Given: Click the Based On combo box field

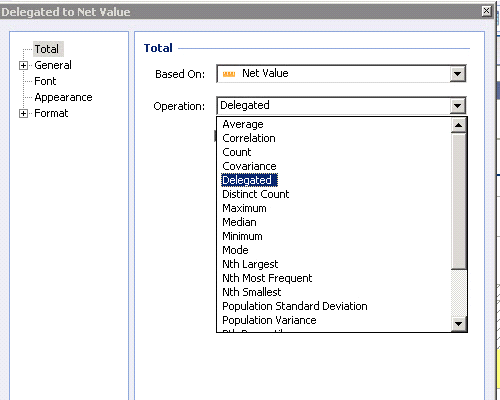Looking at the screenshot, I should 341,73.
